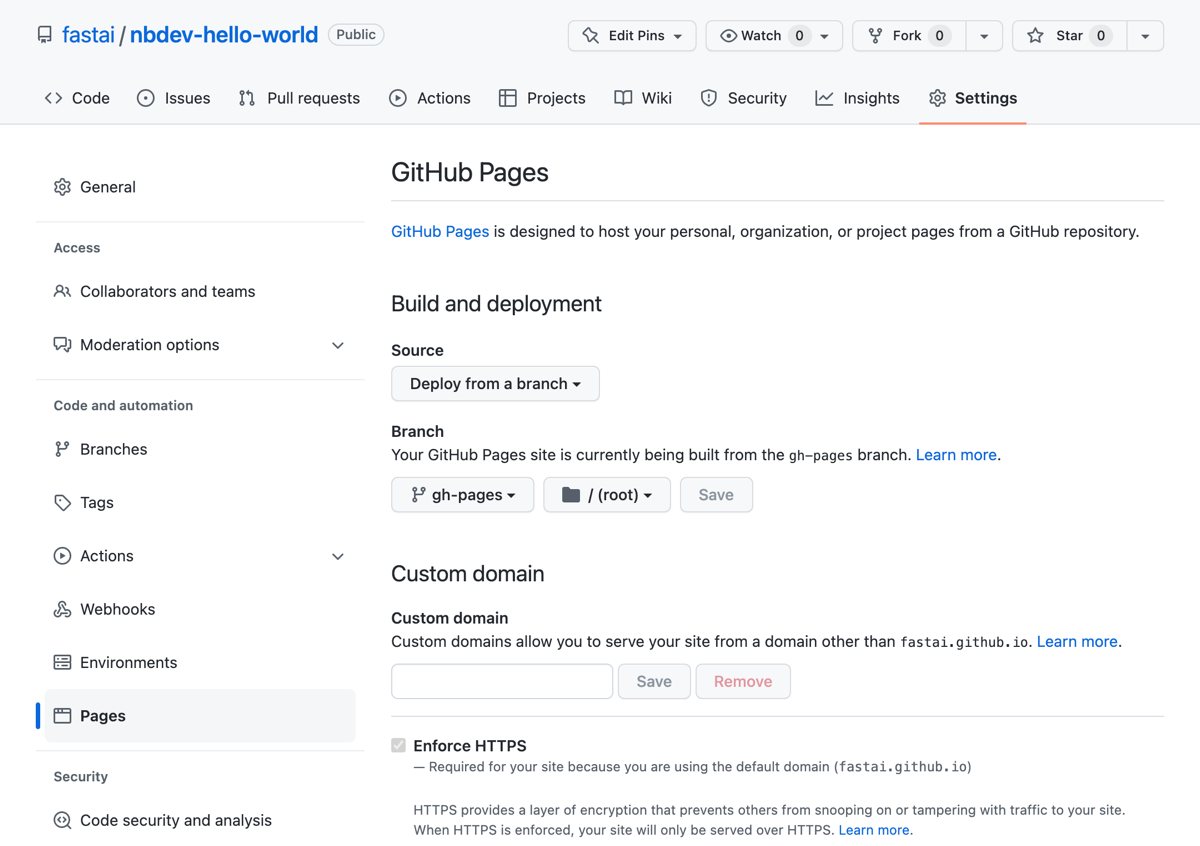The image size is (1200, 846).
Task: Click the custom domain text field
Action: click(x=502, y=681)
